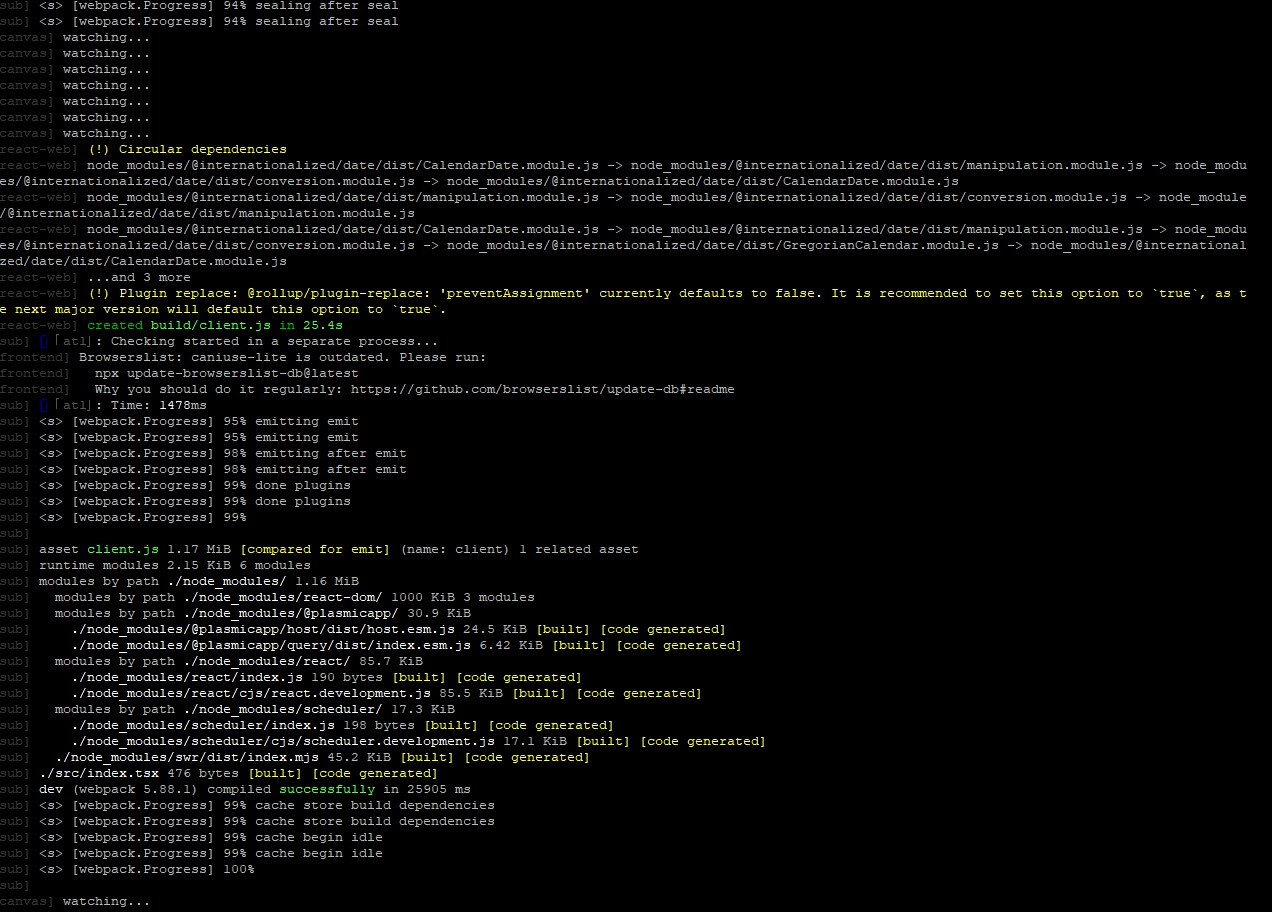Select the 'Circular dependencies' warning heading
This screenshot has height=912, width=1272.
pyautogui.click(x=202, y=149)
